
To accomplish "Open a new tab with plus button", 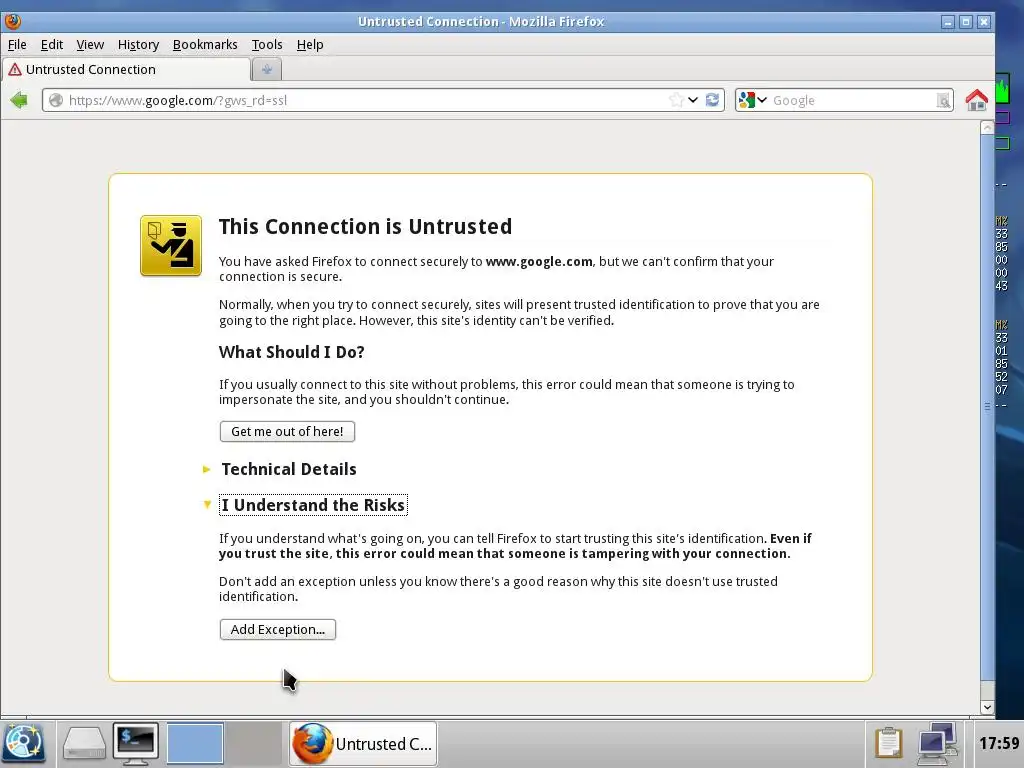I will coord(266,69).
